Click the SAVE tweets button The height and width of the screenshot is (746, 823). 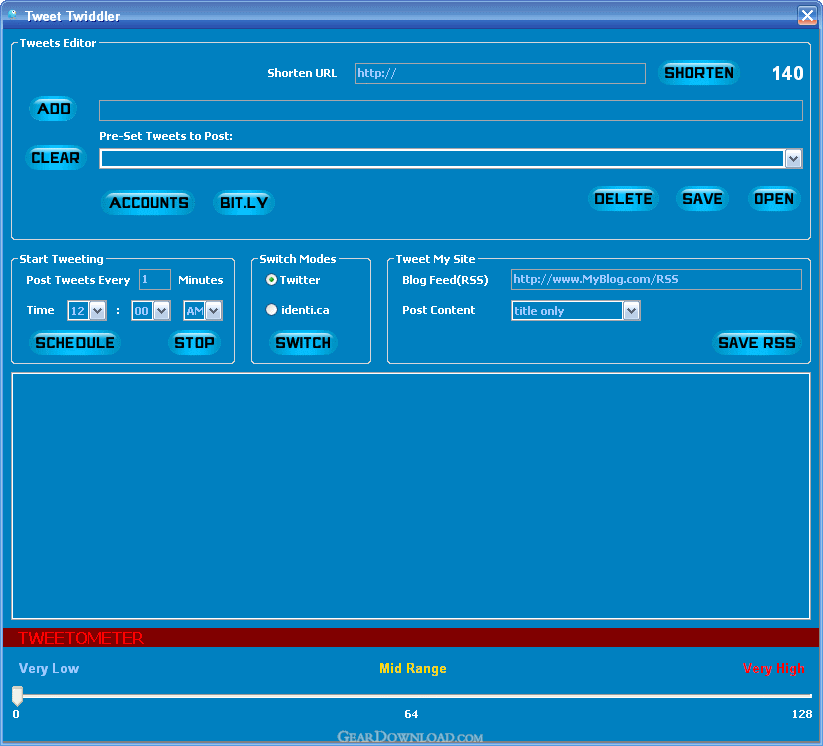pos(702,199)
